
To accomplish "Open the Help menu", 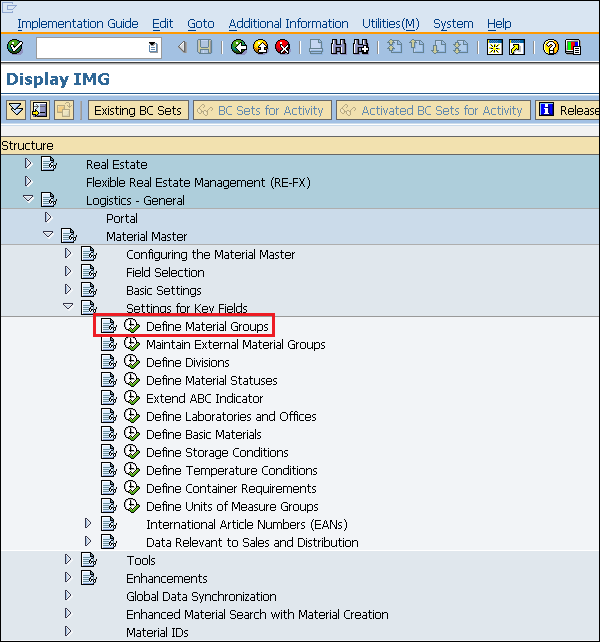I will 499,24.
